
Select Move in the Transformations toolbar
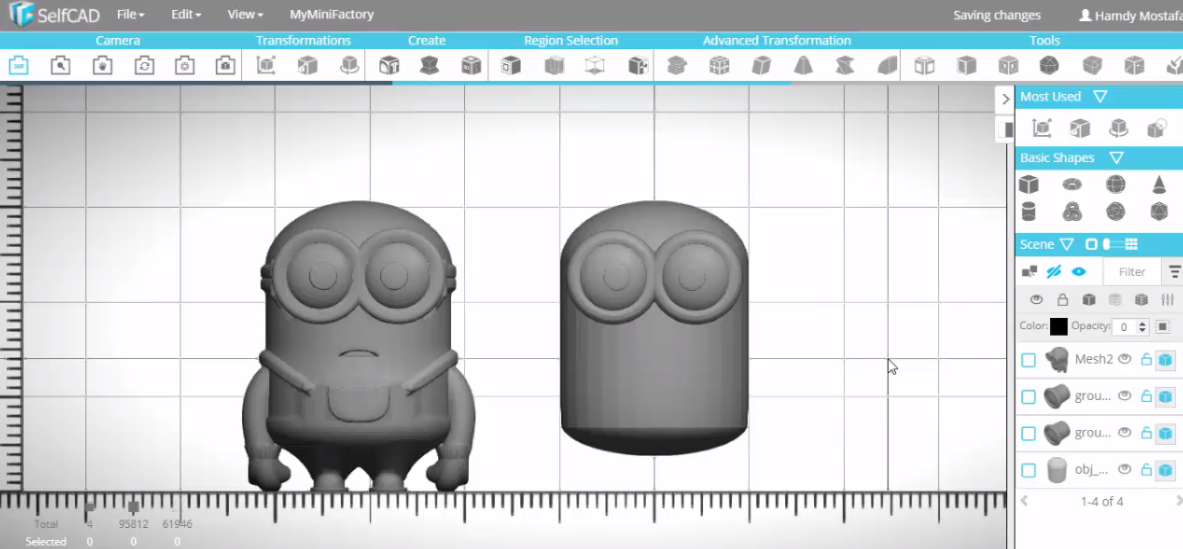click(266, 66)
